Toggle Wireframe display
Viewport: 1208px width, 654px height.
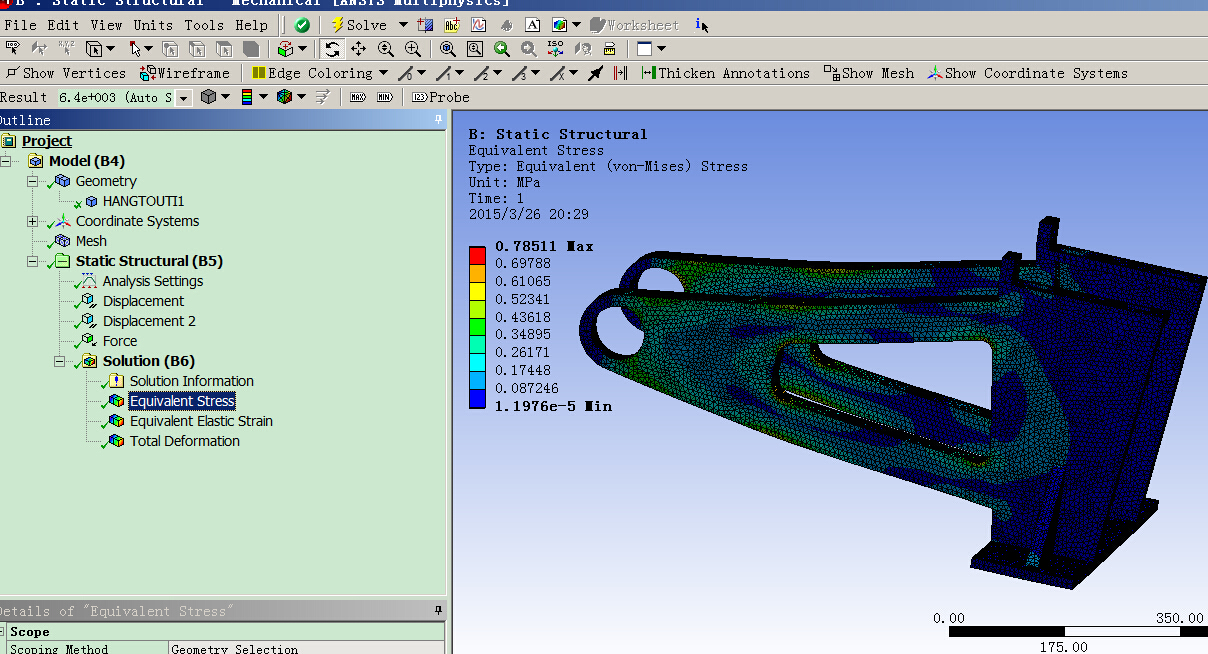[x=185, y=73]
